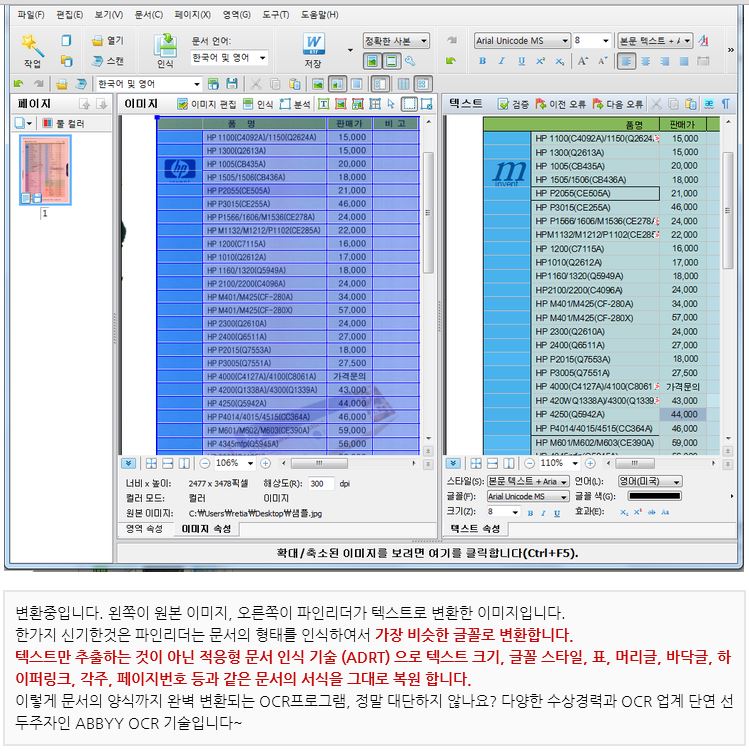Click the 텍스트 panel vertical scrollbar thumb
Viewport: 749px width, 752px height.
(x=727, y=211)
